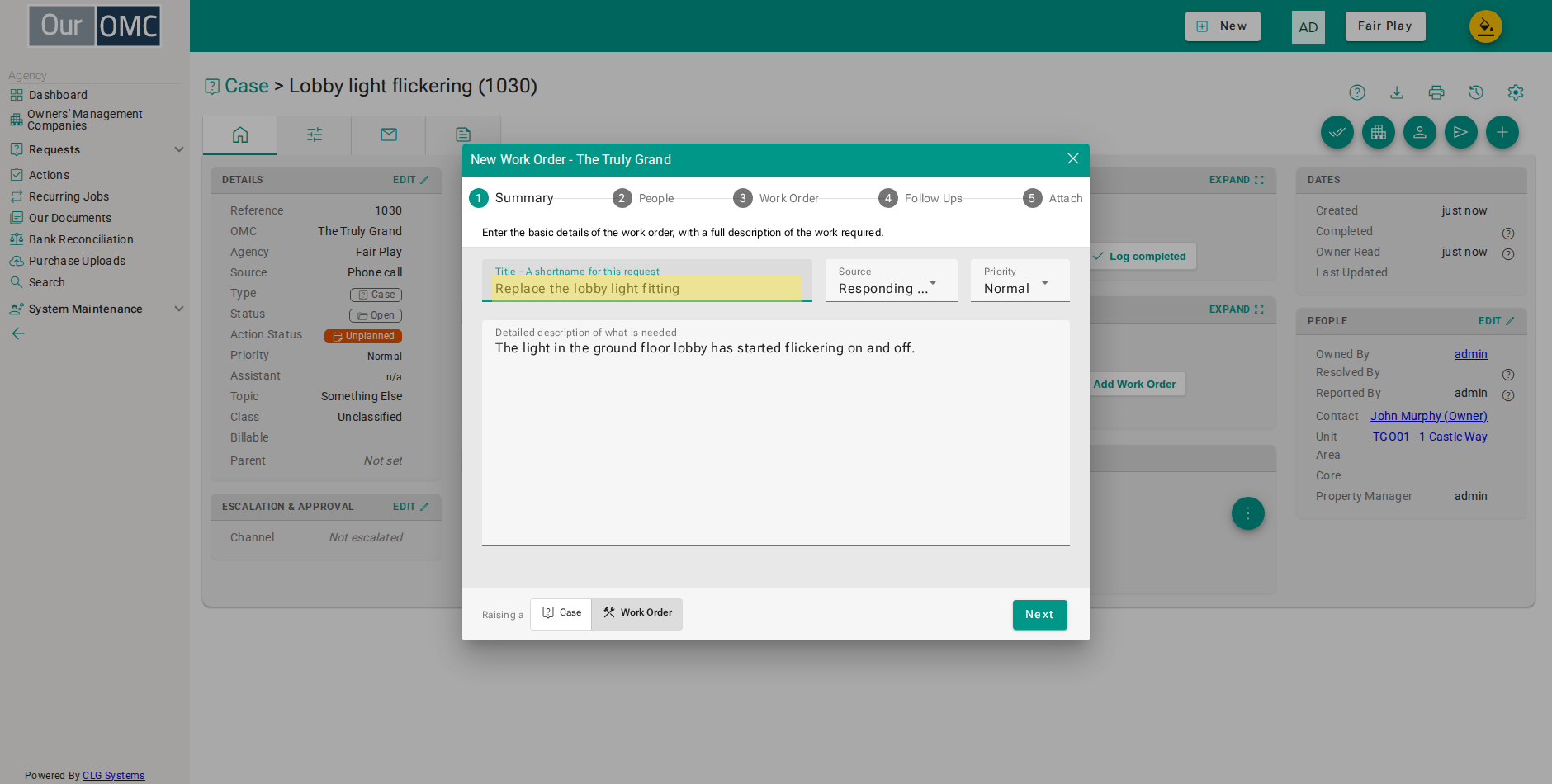Click the detailed description text area
Image resolution: width=1552 pixels, height=784 pixels.
tap(775, 433)
